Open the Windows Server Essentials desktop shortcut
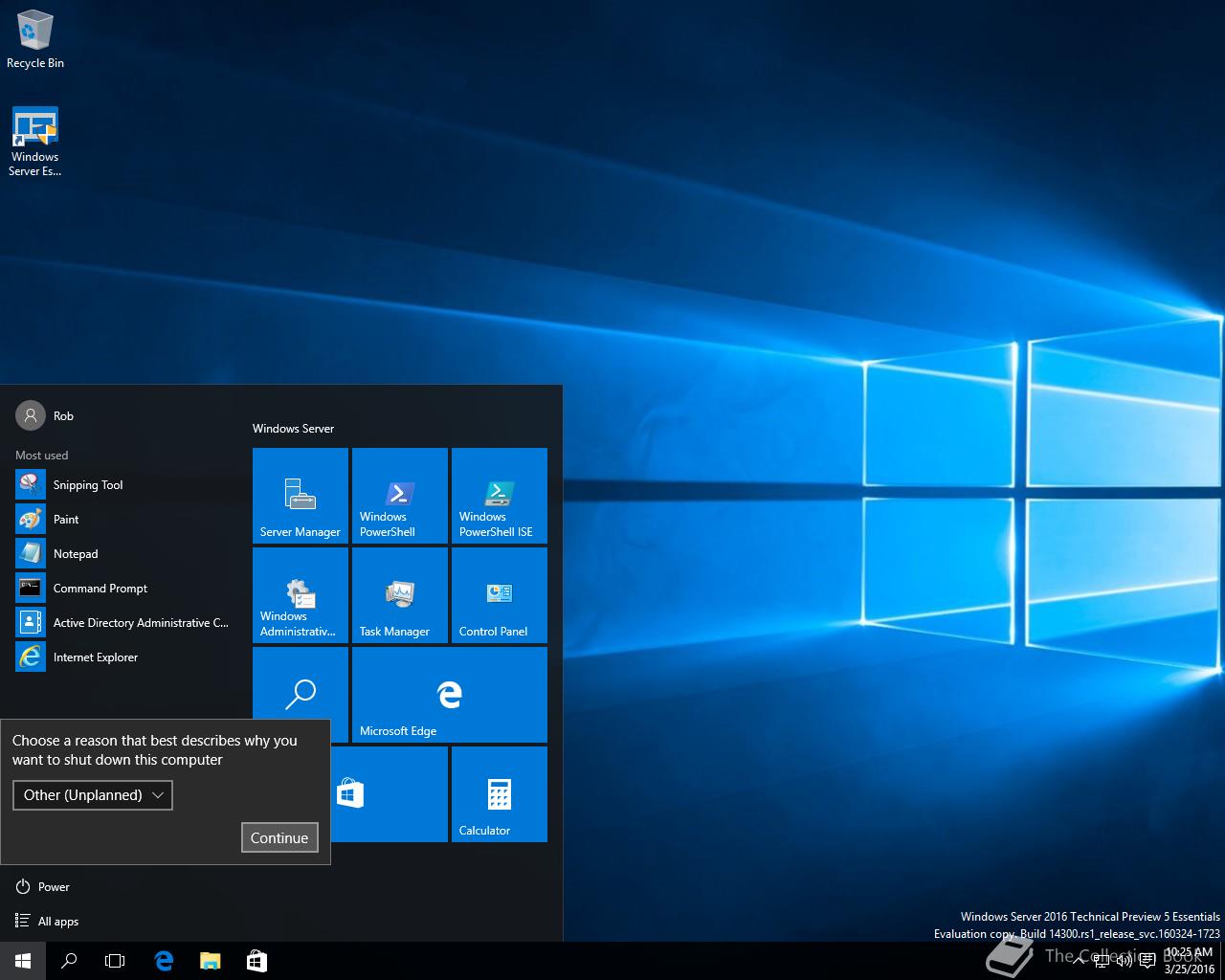This screenshot has height=980, width=1225. pos(35,142)
